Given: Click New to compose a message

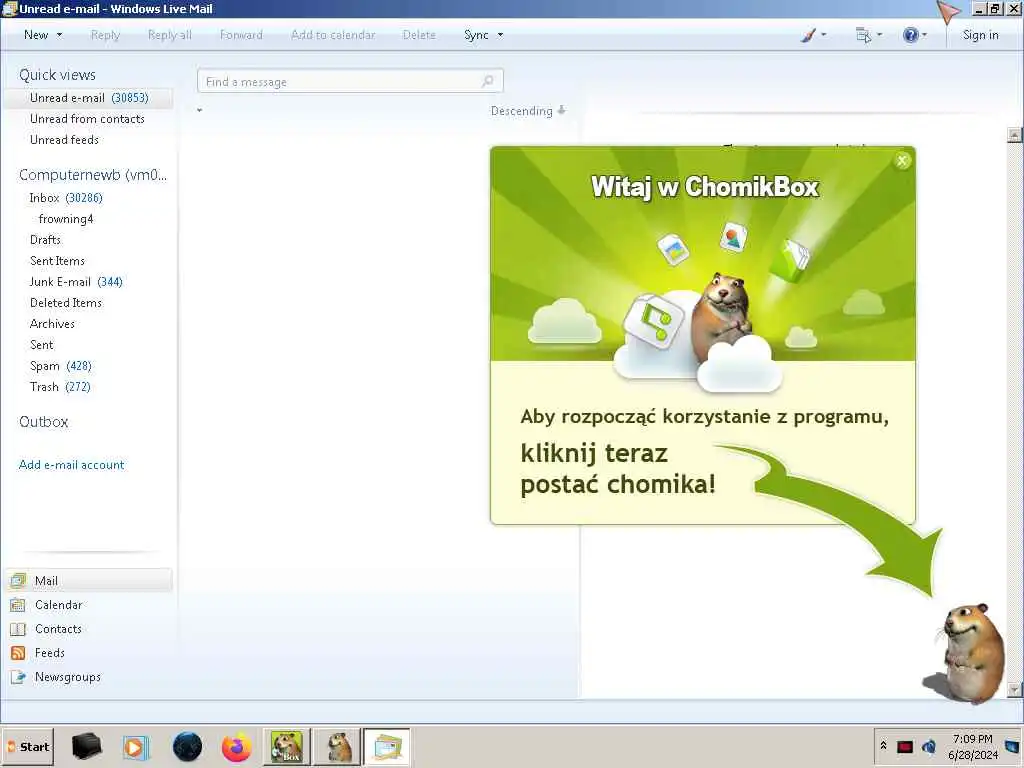Looking at the screenshot, I should click(36, 35).
